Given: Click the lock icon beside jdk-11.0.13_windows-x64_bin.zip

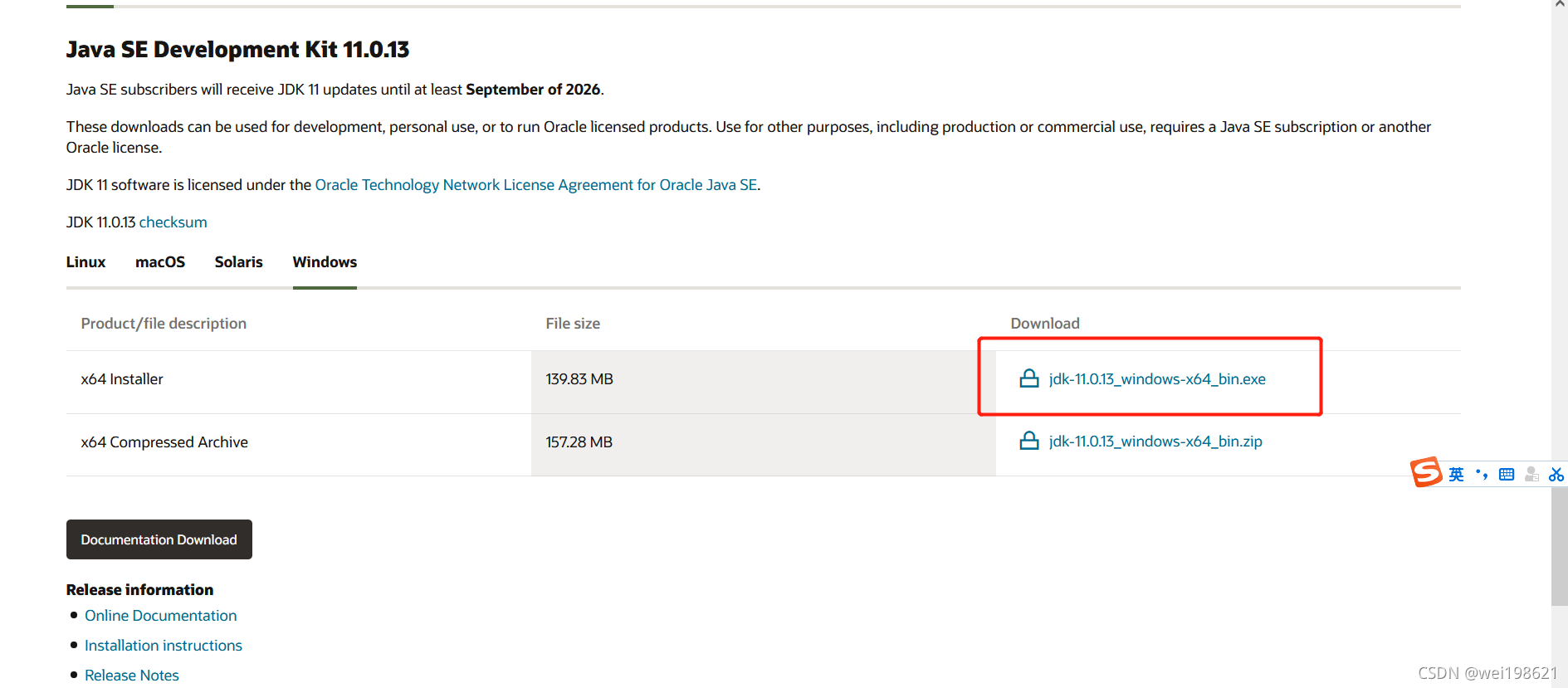Looking at the screenshot, I should point(1029,441).
